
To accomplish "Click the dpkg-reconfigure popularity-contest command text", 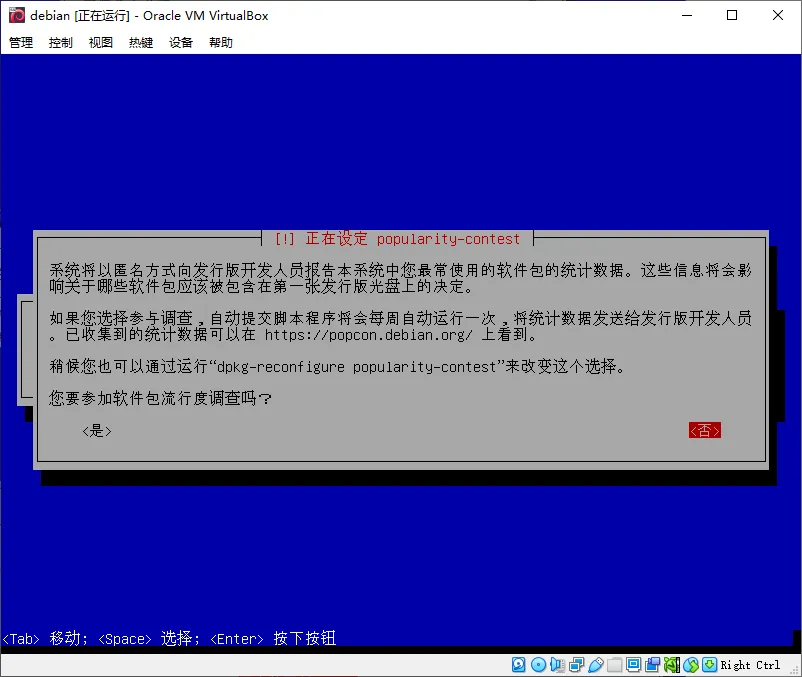I will (x=357, y=367).
